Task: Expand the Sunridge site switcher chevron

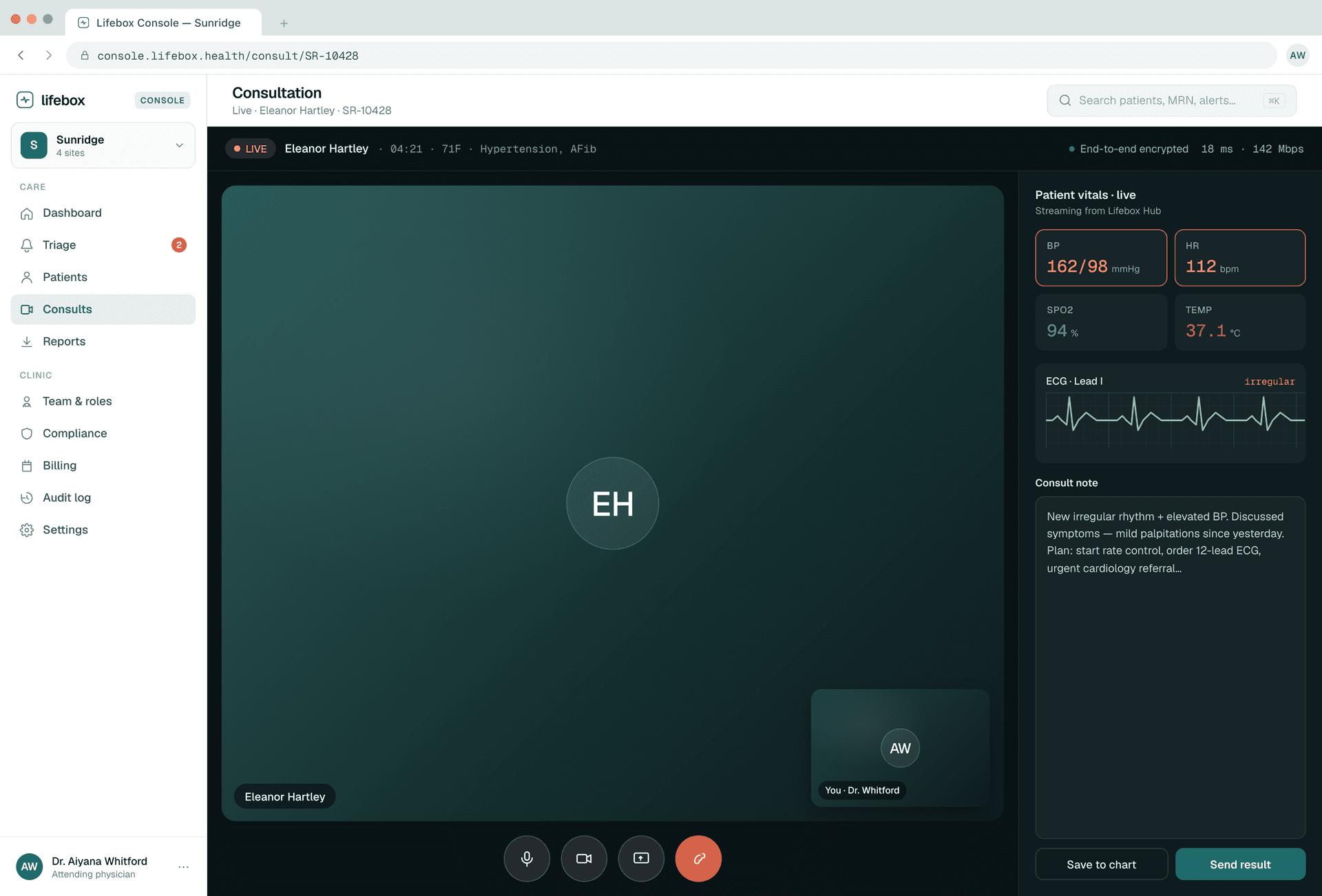Action: click(x=179, y=145)
